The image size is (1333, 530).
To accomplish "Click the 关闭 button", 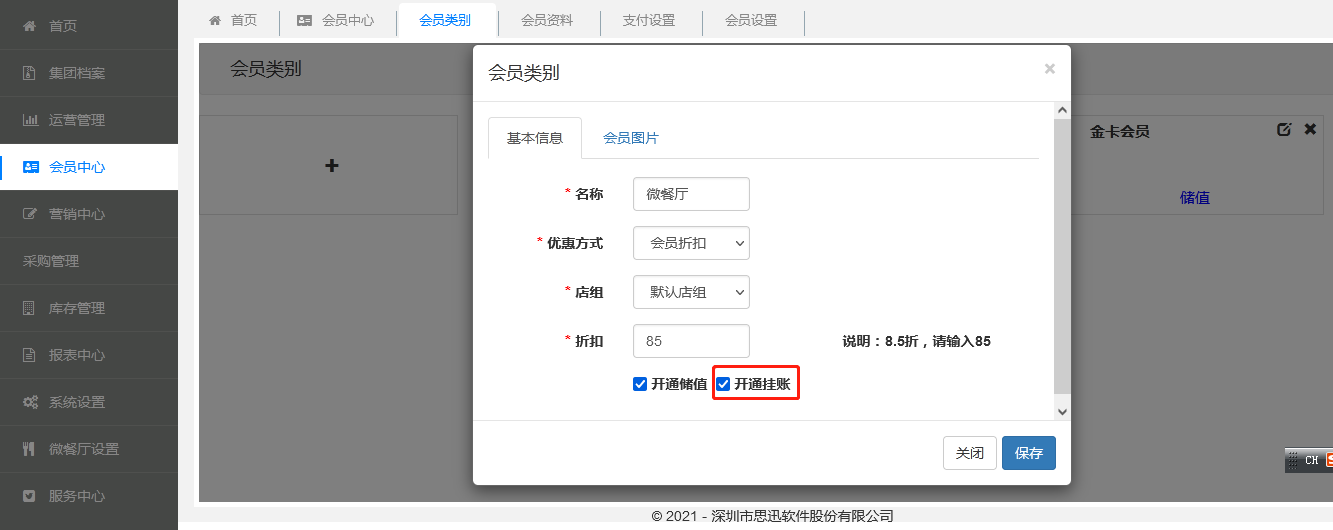I will pos(969,453).
